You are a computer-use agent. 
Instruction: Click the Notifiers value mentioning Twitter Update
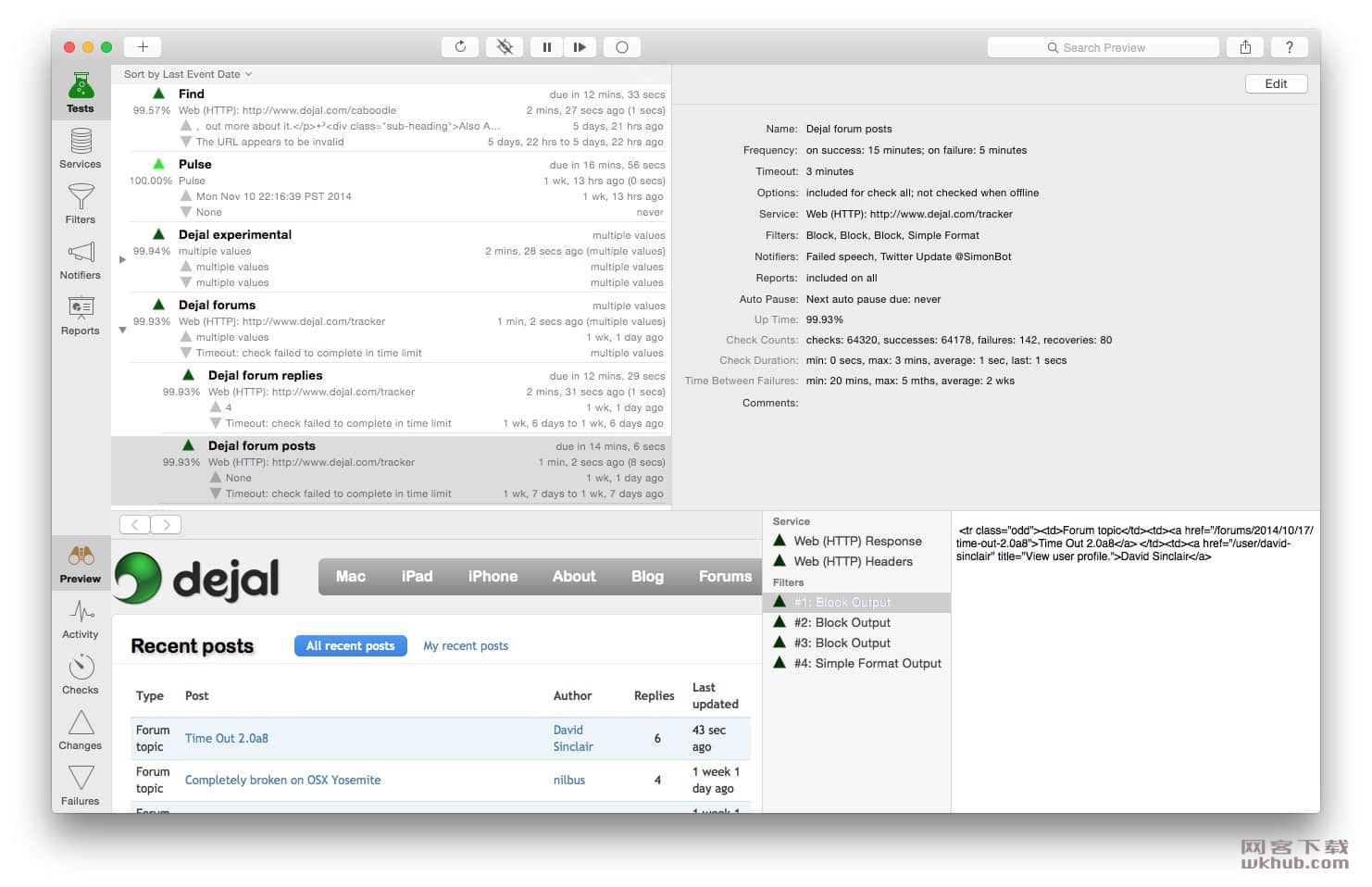pos(908,256)
